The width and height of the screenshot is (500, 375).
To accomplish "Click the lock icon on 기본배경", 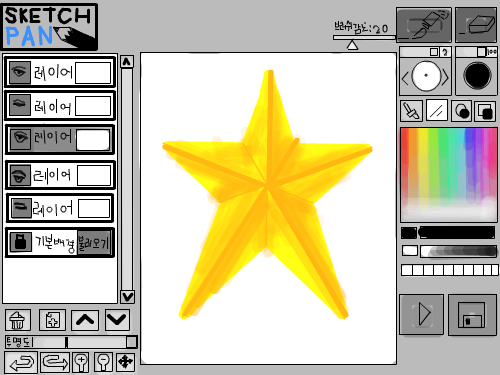I will (x=21, y=242).
